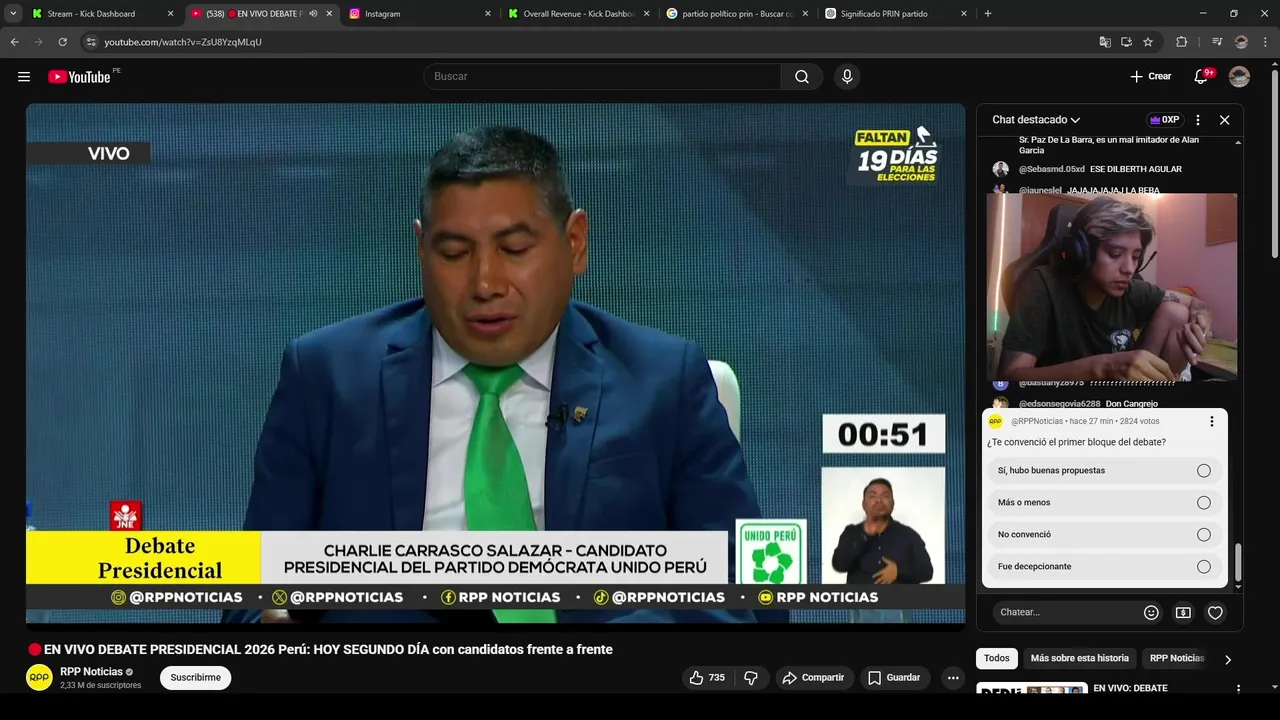The height and width of the screenshot is (720, 1280).
Task: Click the video player to pause
Action: [x=495, y=363]
